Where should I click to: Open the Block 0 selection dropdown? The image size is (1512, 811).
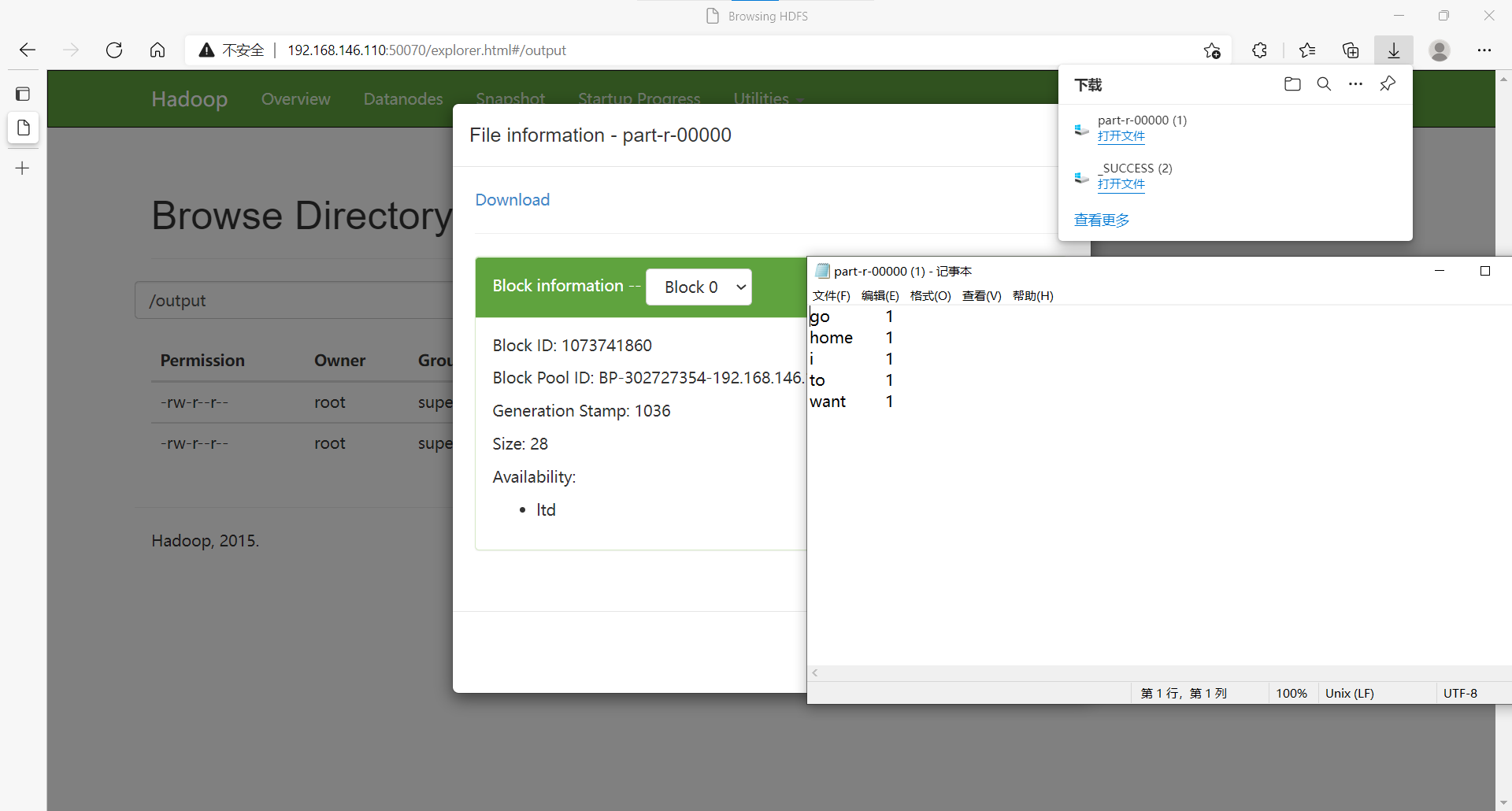699,287
